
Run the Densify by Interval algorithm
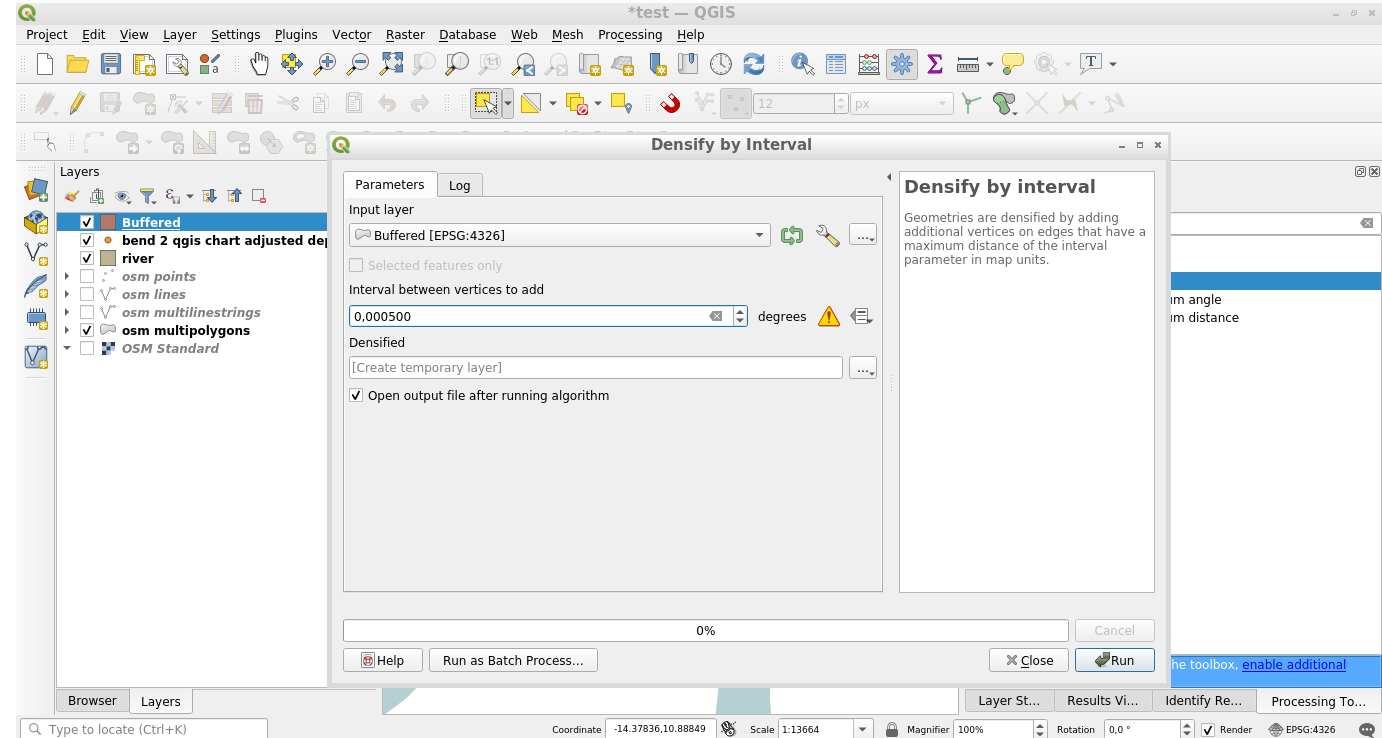[x=1115, y=660]
